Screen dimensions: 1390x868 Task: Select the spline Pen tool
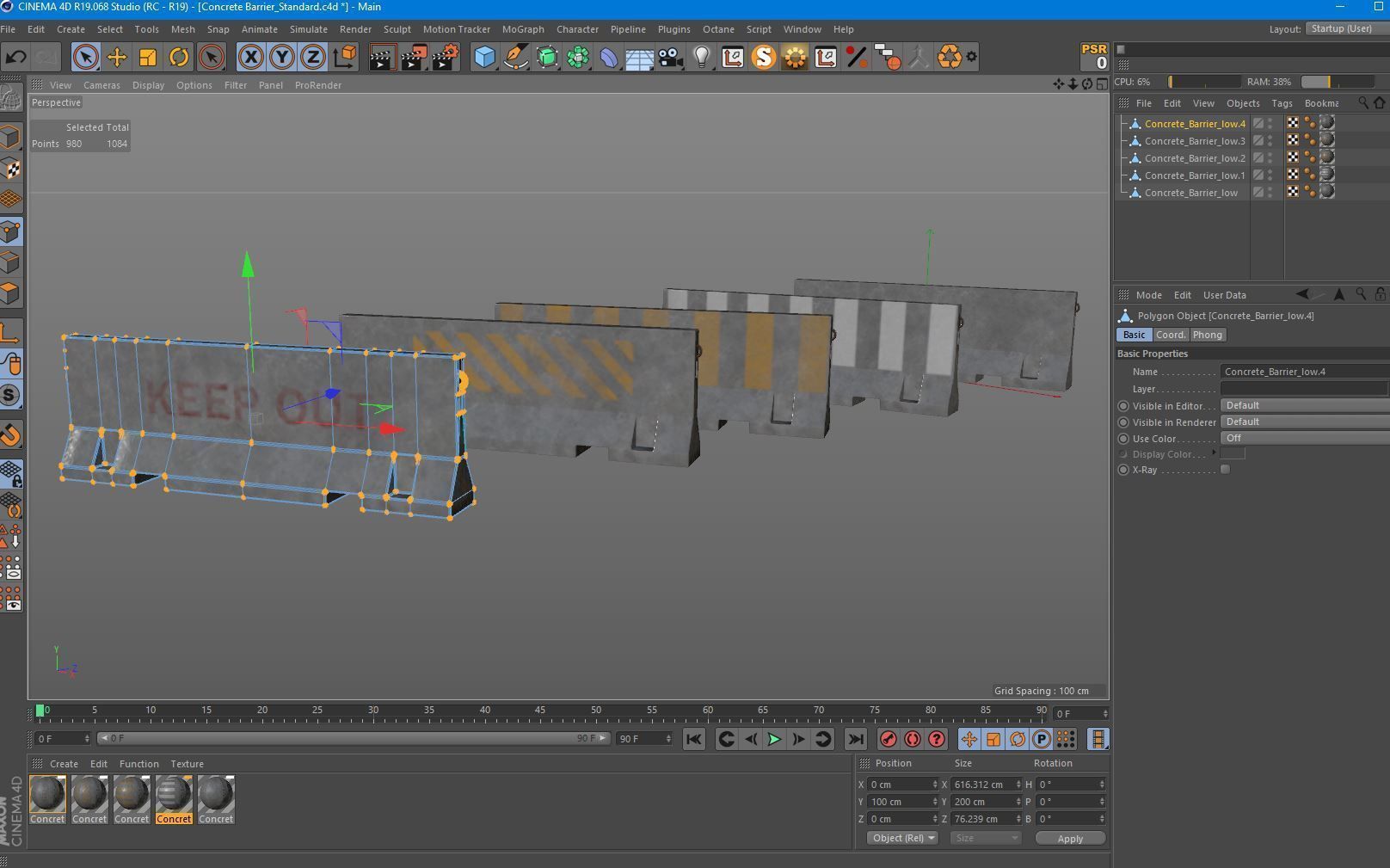click(x=515, y=58)
